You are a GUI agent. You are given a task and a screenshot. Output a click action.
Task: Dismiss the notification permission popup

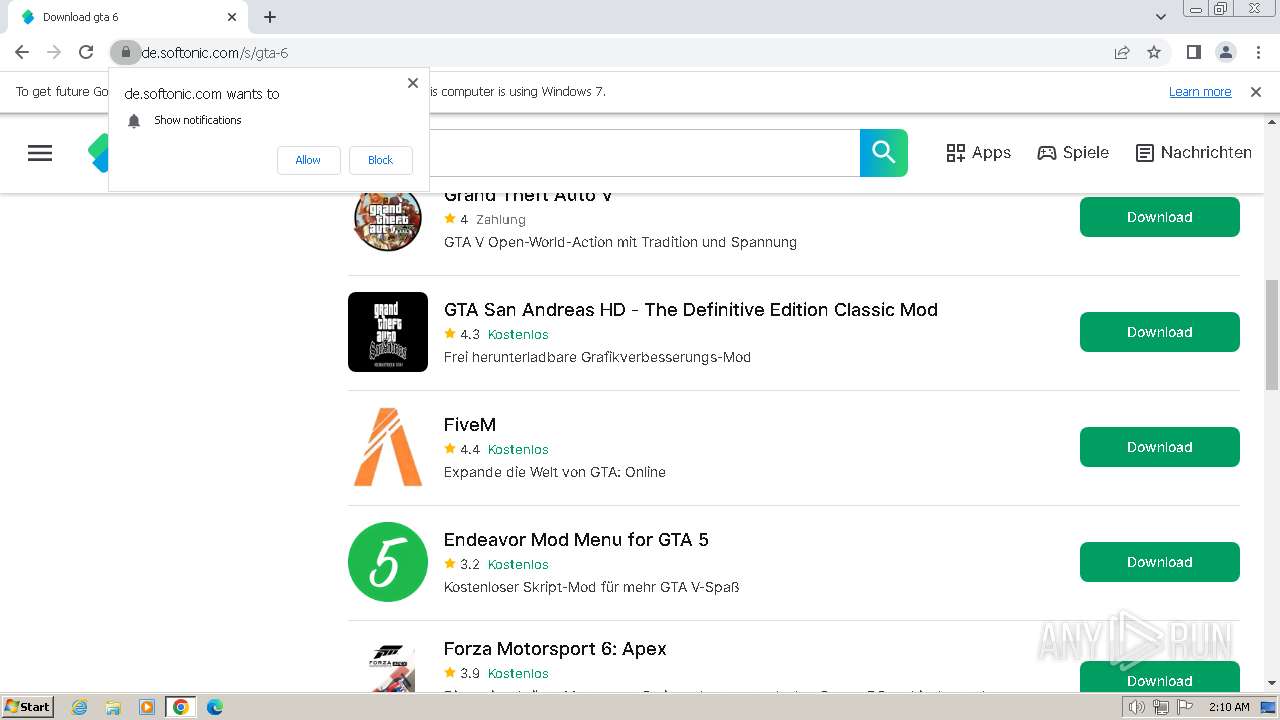tap(413, 83)
